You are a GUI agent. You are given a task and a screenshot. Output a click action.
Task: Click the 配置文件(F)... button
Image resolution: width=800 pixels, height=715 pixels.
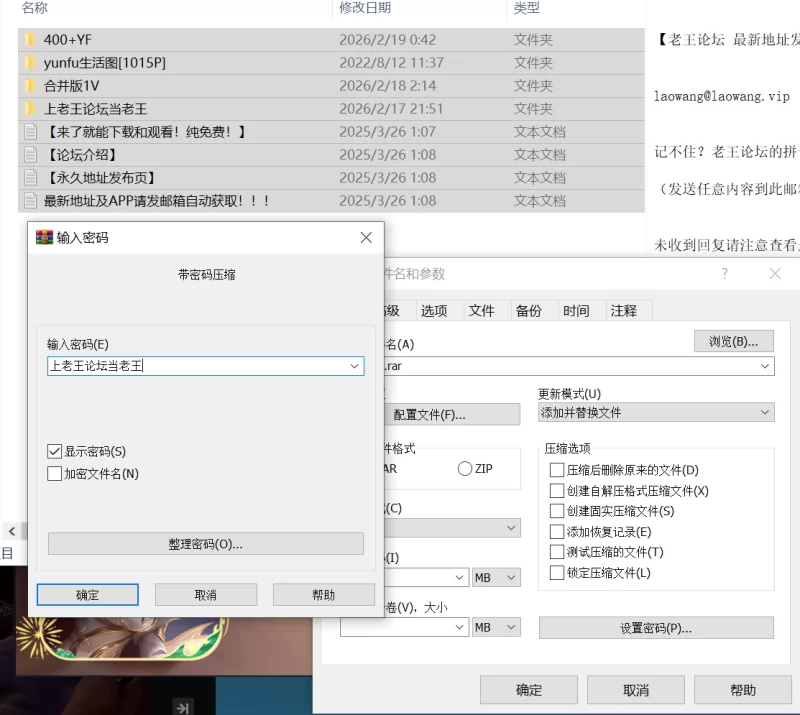452,414
